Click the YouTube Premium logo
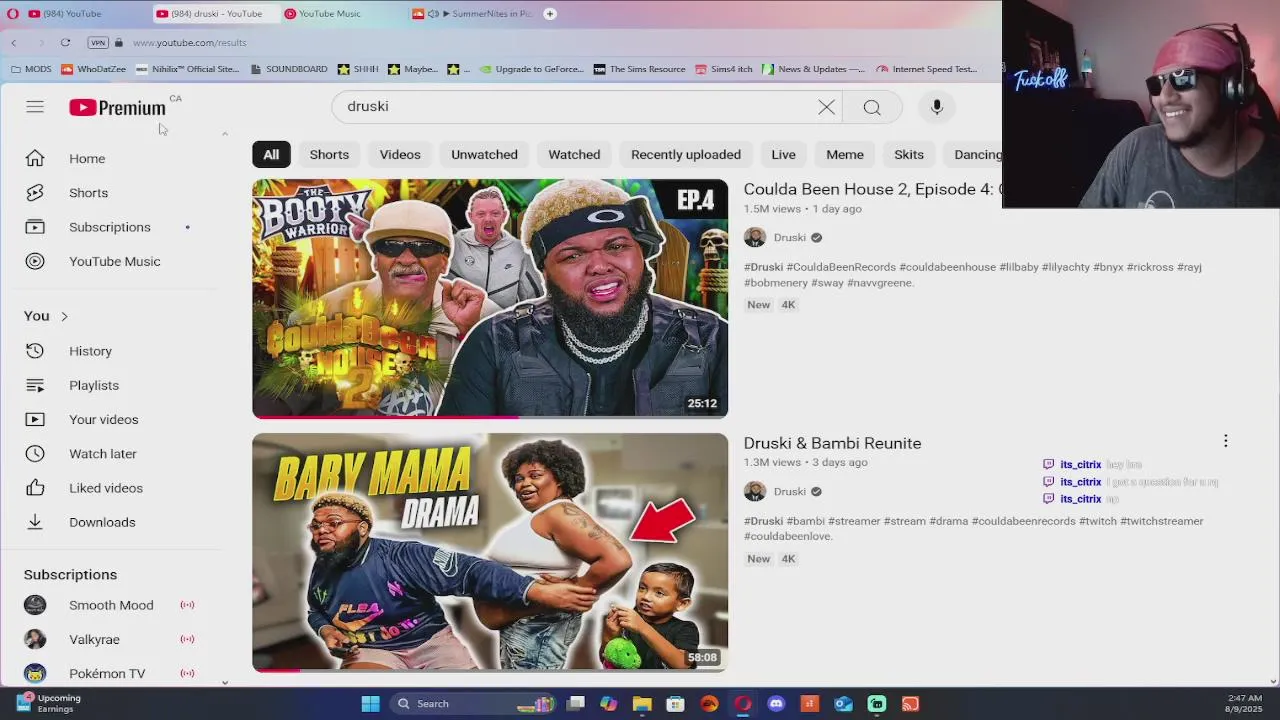The image size is (1280, 720). click(x=117, y=108)
